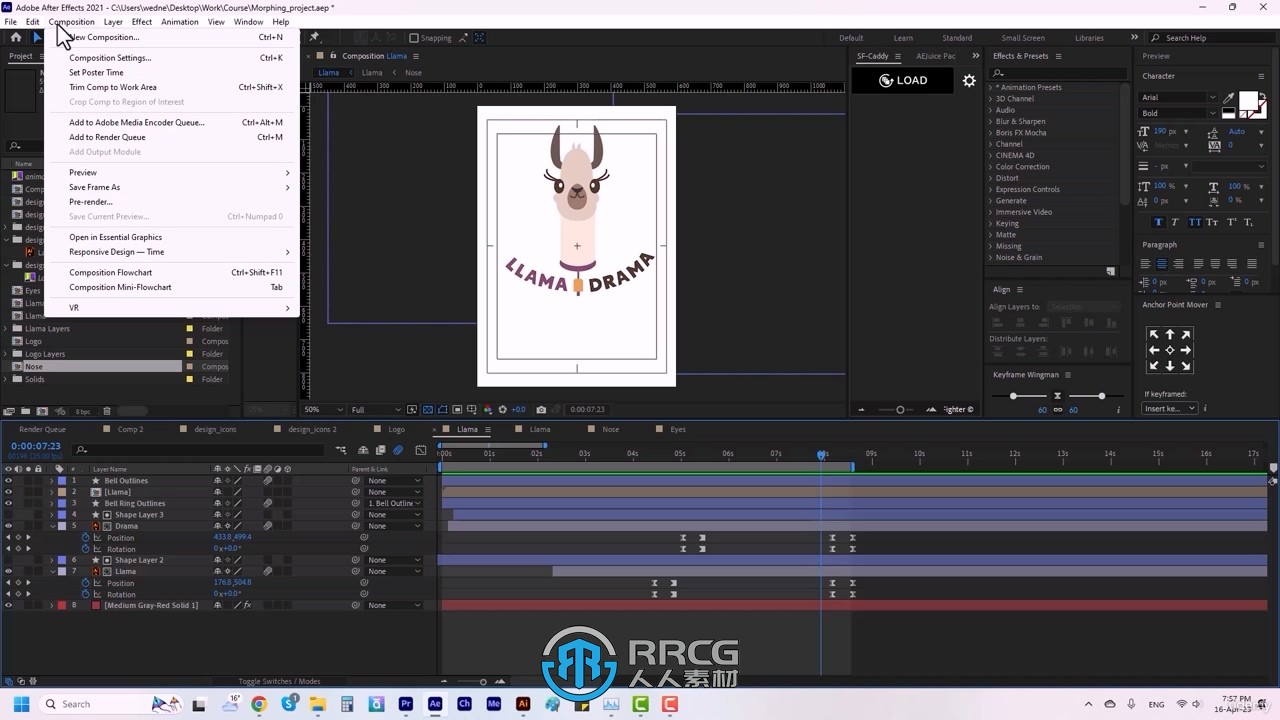Hide the Bell Ring Outlines layer

(x=9, y=503)
